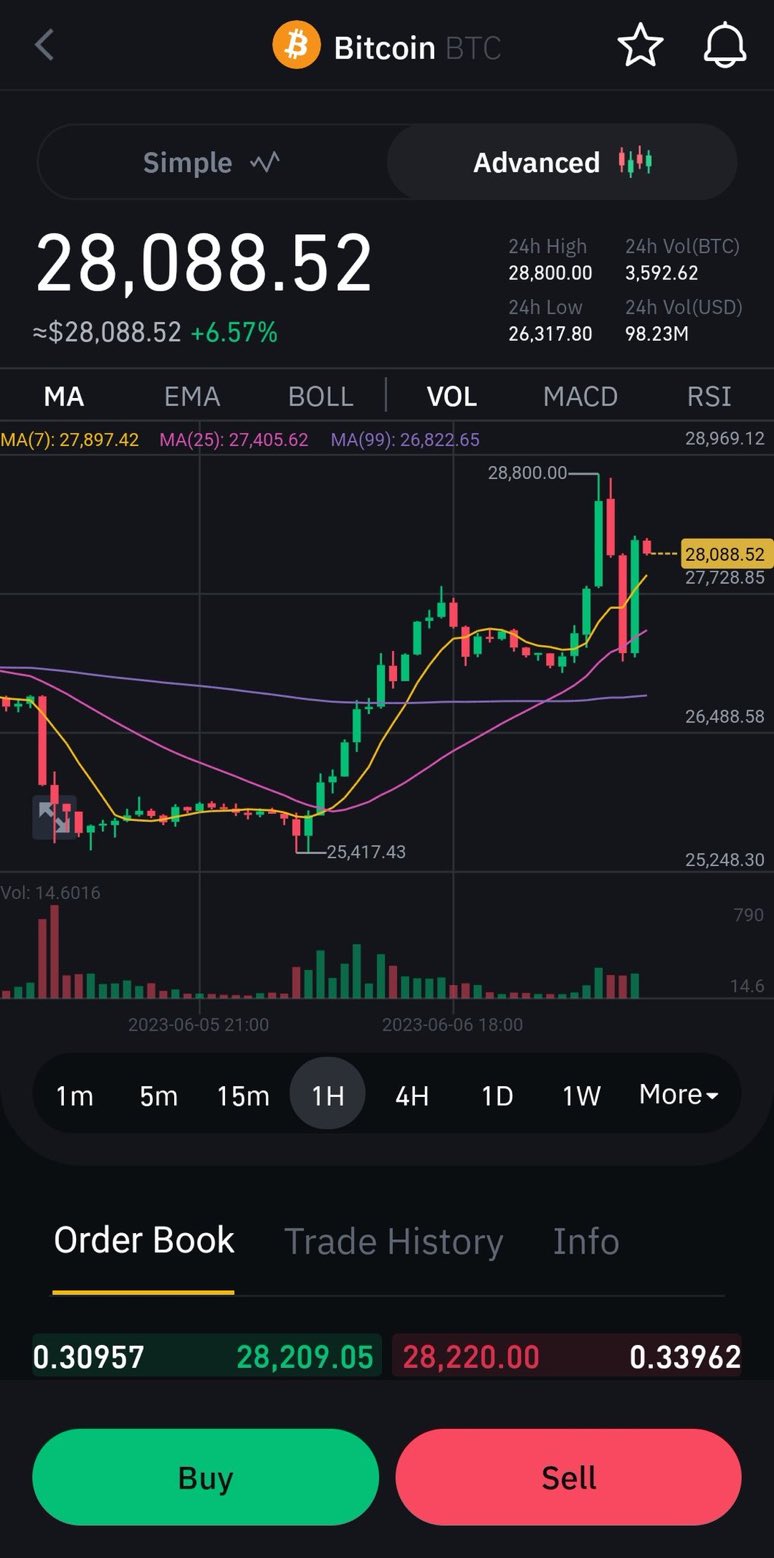
Task: Tap the 2023-06-06 18:00 time label
Action: click(x=452, y=1025)
